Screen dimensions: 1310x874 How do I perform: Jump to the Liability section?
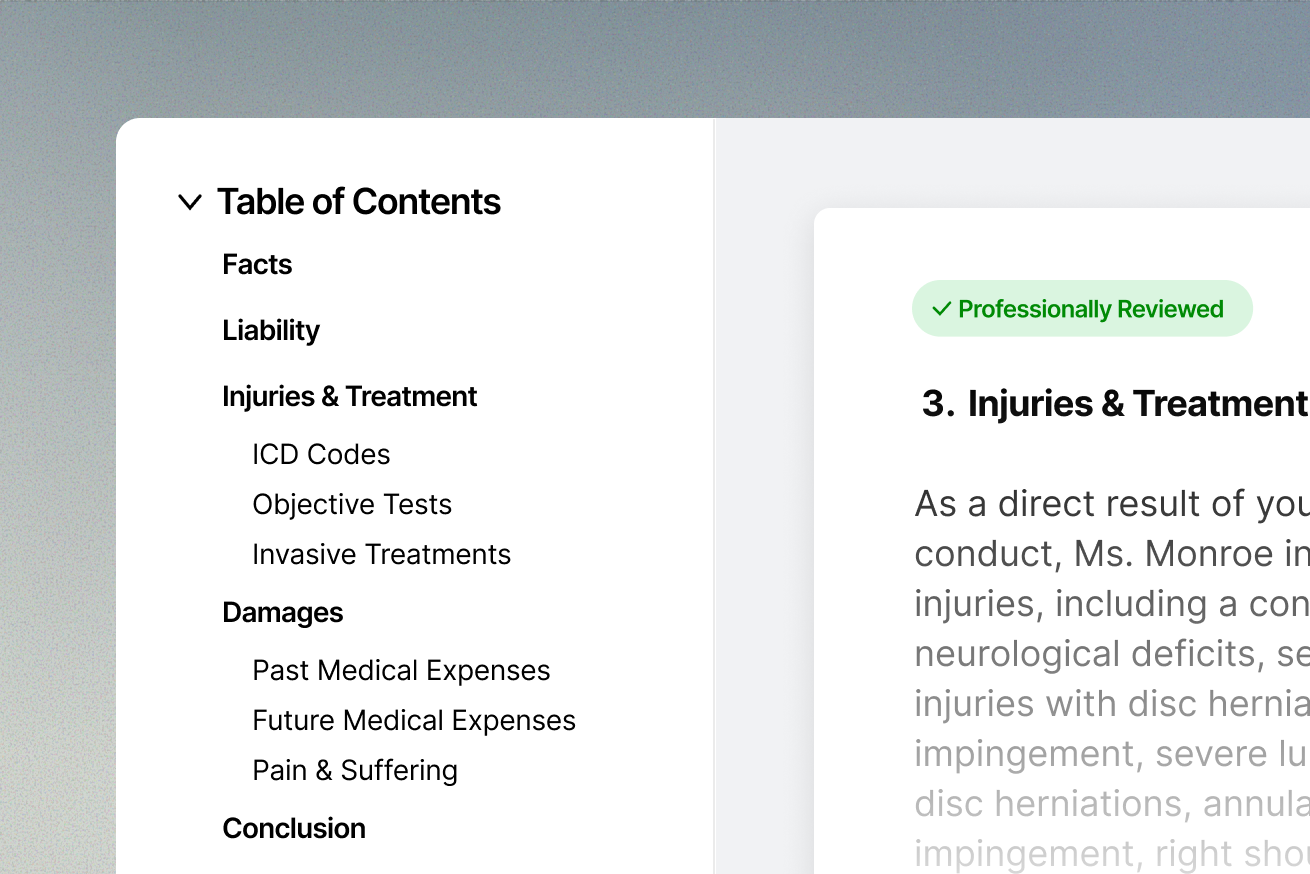271,331
